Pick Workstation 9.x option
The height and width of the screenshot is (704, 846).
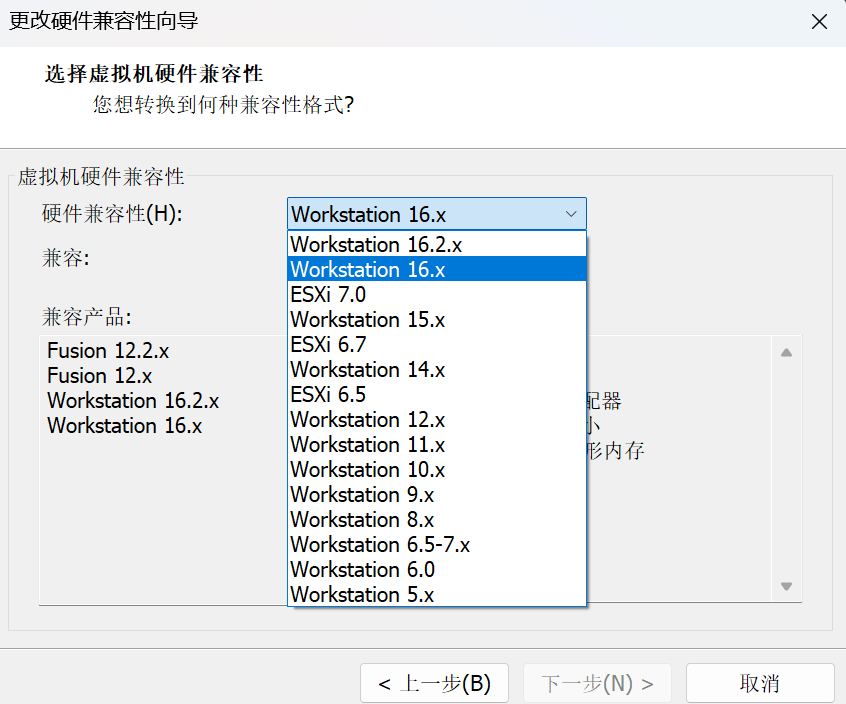(x=436, y=494)
